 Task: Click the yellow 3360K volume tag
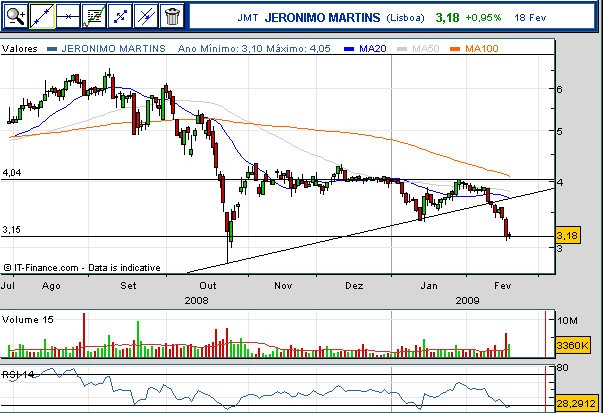[x=573, y=345]
